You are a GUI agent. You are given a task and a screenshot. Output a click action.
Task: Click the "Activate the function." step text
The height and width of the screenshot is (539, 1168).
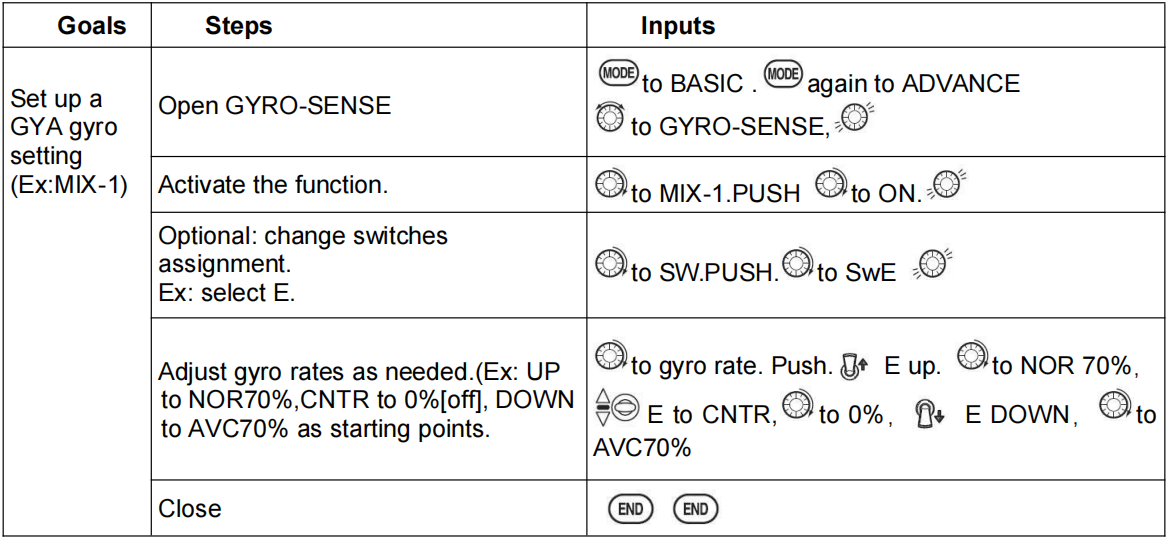tap(272, 185)
